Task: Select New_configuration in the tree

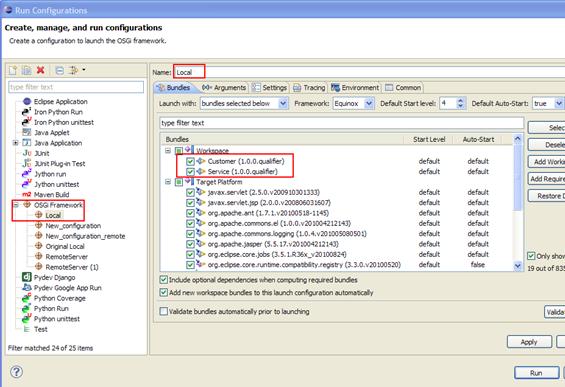Action: [x=73, y=226]
